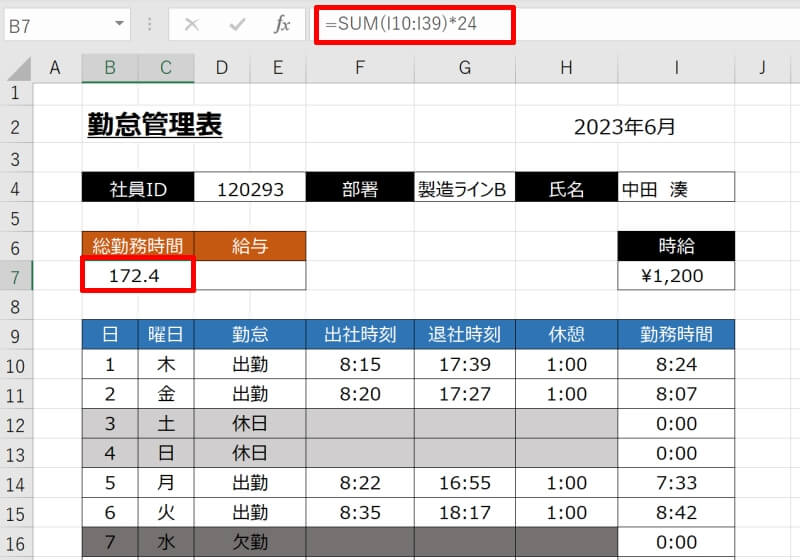Select column B header
Image resolution: width=800 pixels, height=560 pixels.
(x=110, y=68)
